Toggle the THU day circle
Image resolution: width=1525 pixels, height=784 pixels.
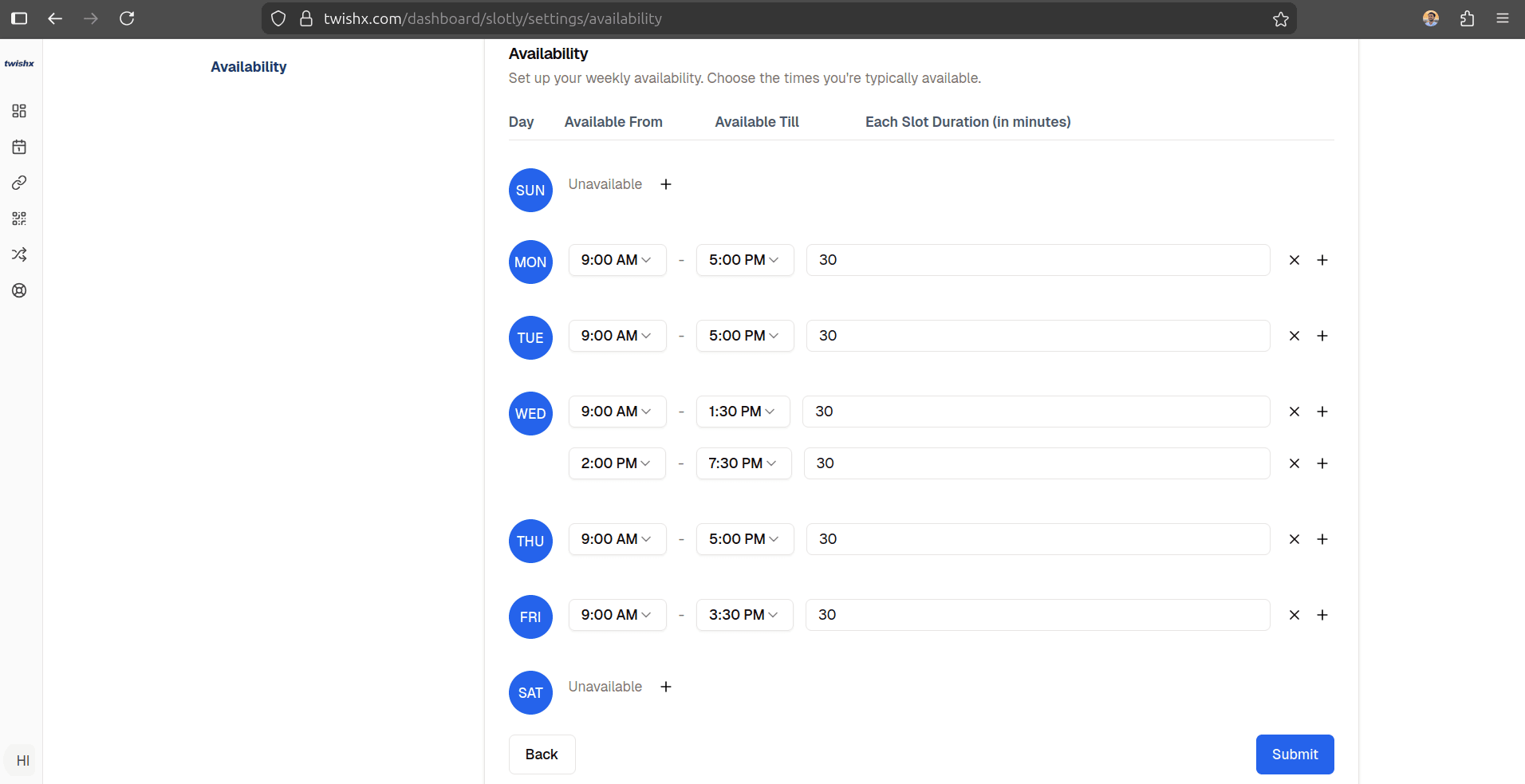click(x=530, y=541)
